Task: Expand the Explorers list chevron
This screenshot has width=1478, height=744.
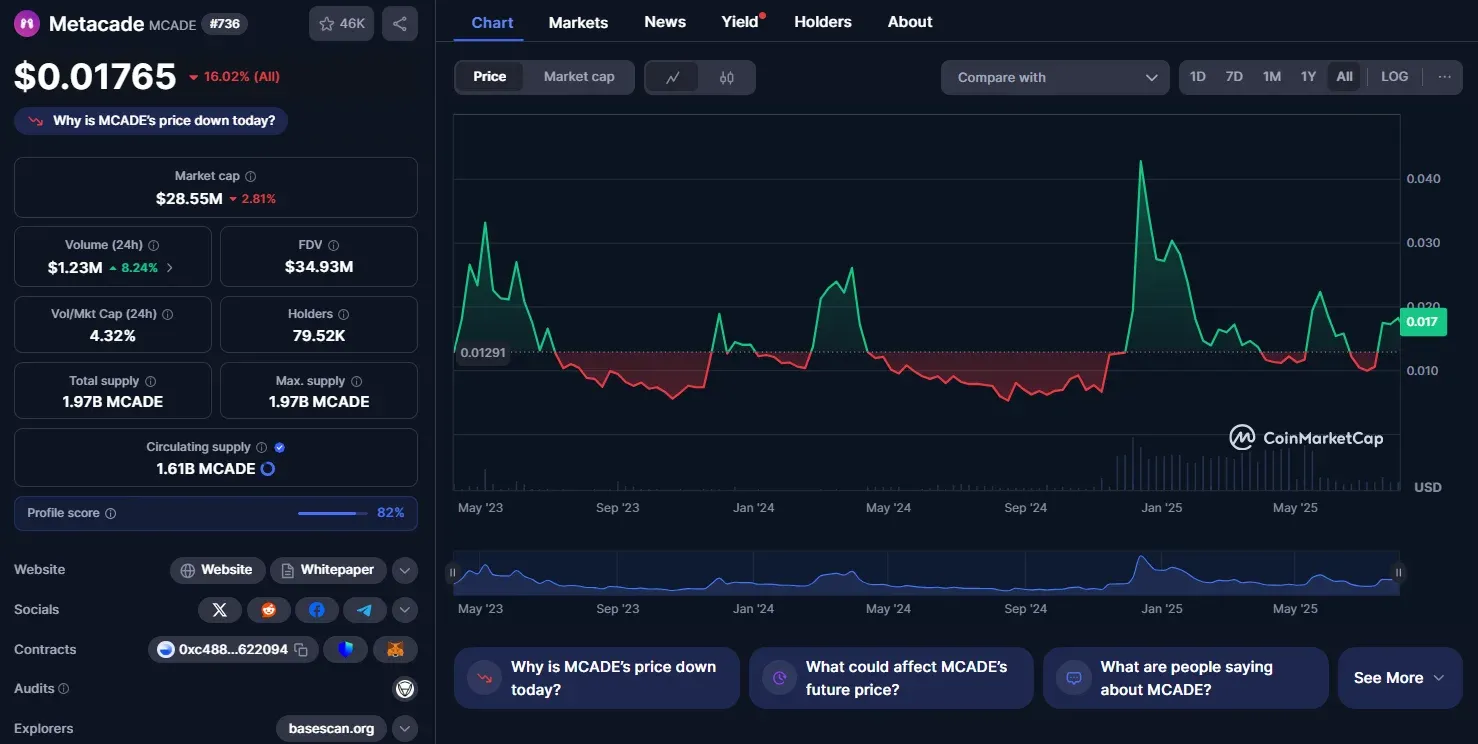Action: pos(404,729)
